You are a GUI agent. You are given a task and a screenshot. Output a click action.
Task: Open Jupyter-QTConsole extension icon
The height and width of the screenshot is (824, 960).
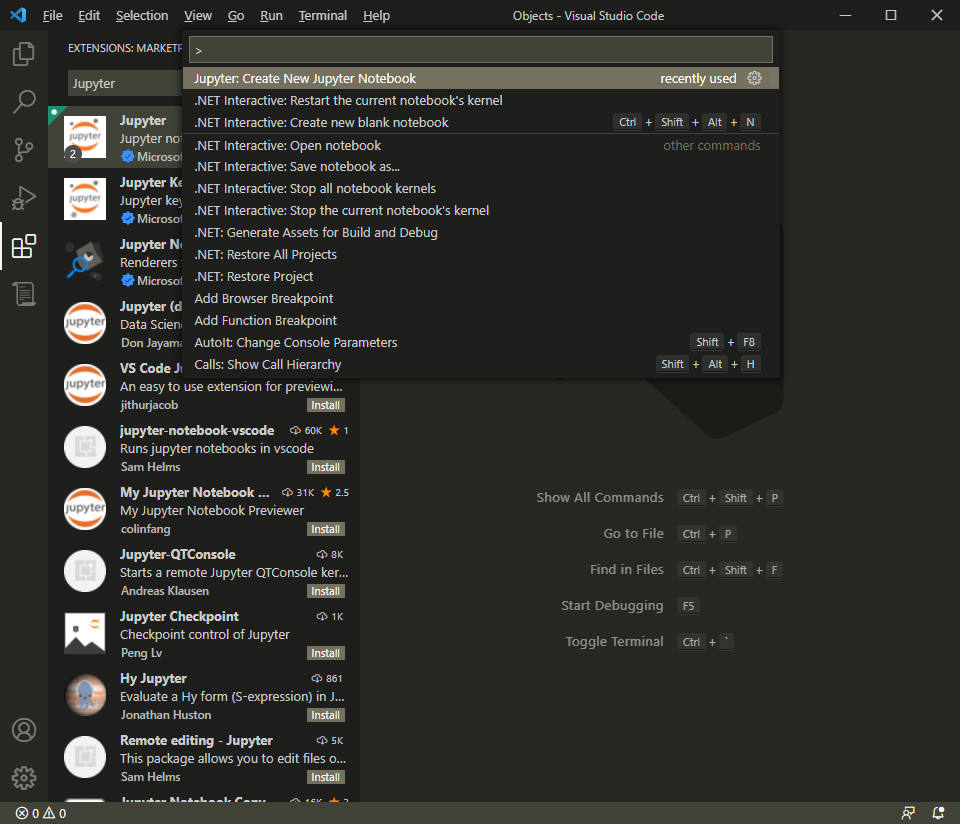(x=85, y=571)
